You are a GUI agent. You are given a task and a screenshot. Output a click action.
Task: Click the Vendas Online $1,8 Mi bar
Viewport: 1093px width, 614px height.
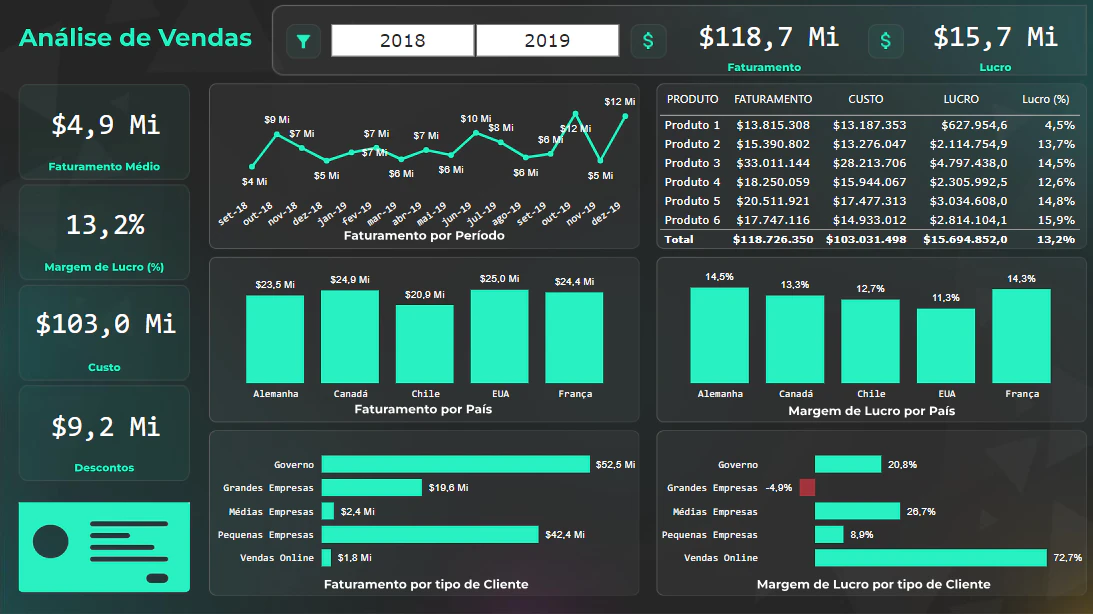[x=326, y=558]
